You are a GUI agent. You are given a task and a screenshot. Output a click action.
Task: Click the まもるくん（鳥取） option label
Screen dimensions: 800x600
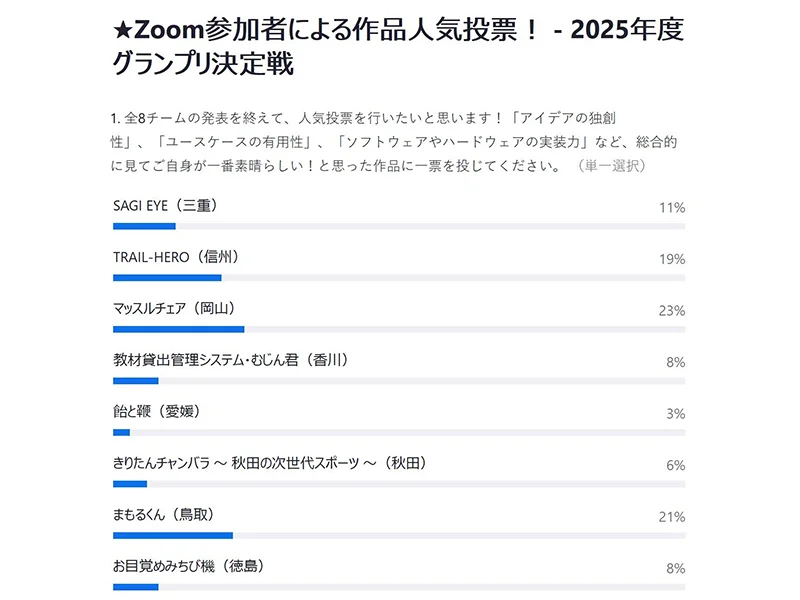164,515
